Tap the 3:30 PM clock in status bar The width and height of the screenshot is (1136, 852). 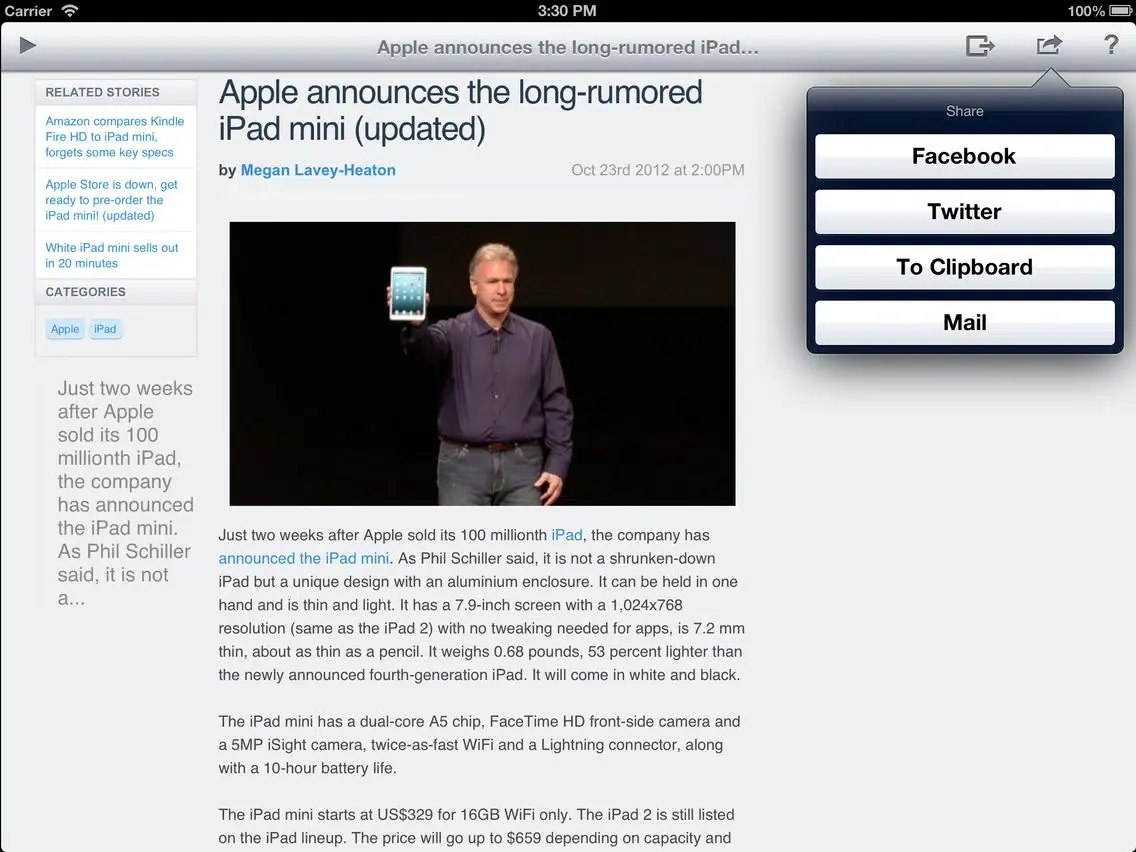pyautogui.click(x=567, y=11)
